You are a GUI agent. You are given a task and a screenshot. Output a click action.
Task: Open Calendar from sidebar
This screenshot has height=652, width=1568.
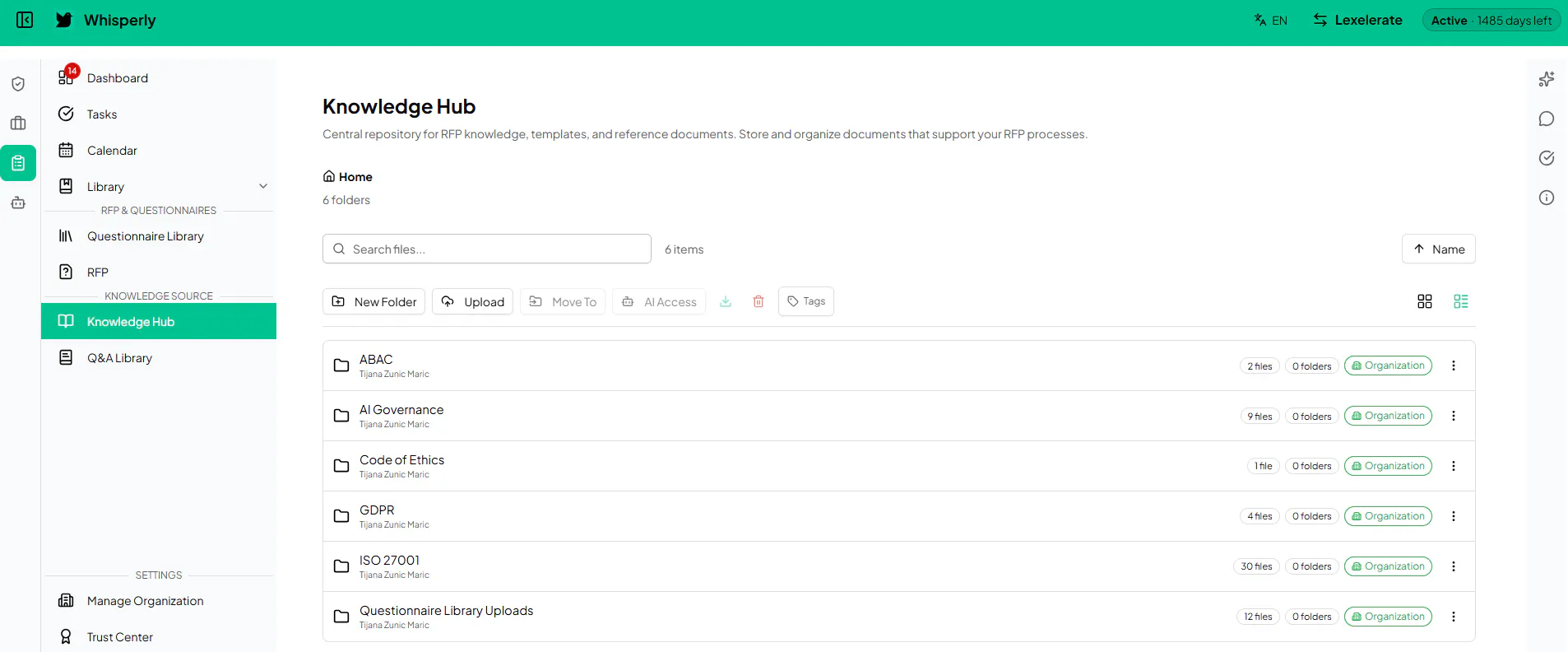tap(159, 151)
